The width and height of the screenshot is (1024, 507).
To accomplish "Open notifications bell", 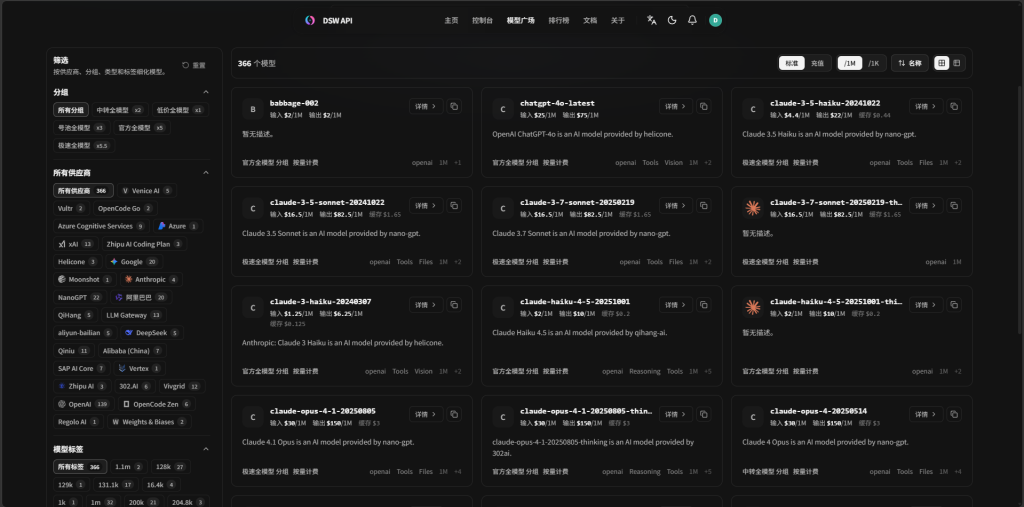I will click(692, 20).
